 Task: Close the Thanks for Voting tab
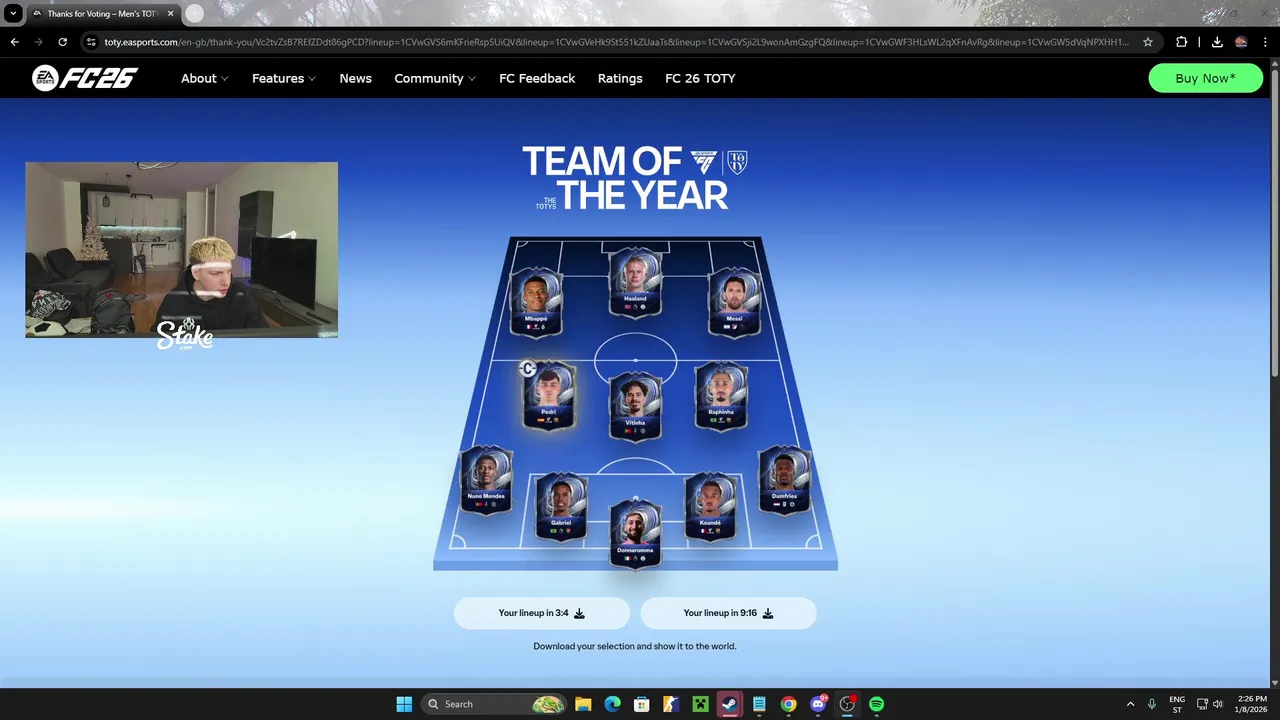click(169, 14)
